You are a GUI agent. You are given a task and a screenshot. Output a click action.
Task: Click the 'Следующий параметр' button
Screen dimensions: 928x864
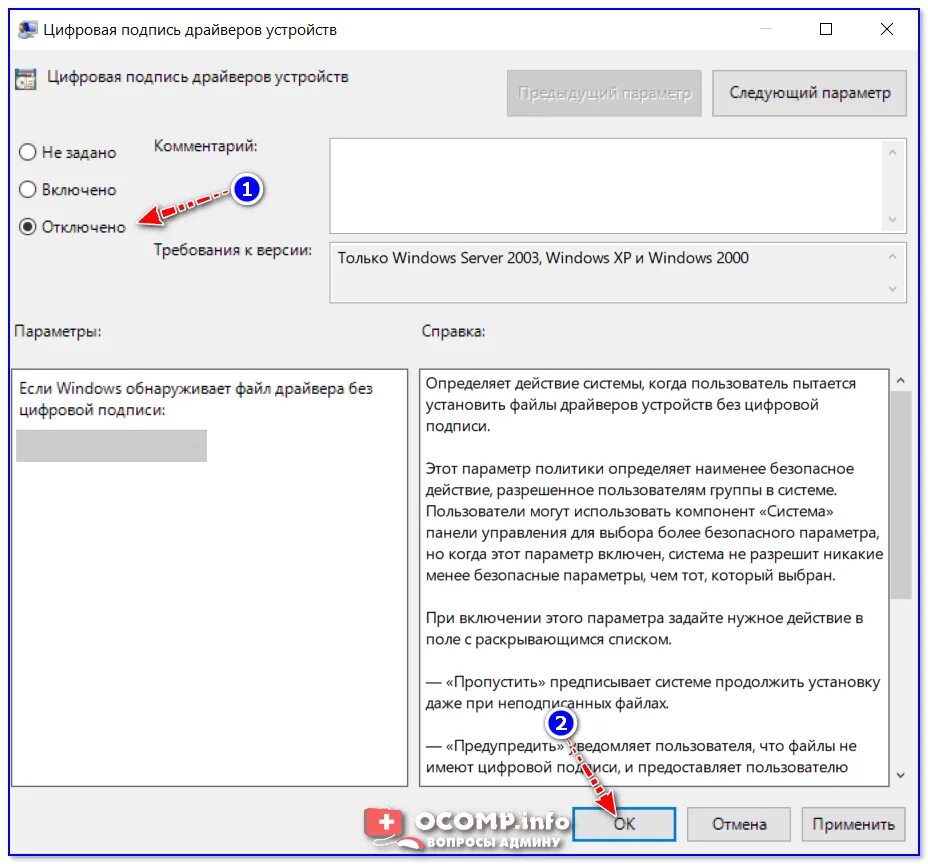click(x=809, y=93)
